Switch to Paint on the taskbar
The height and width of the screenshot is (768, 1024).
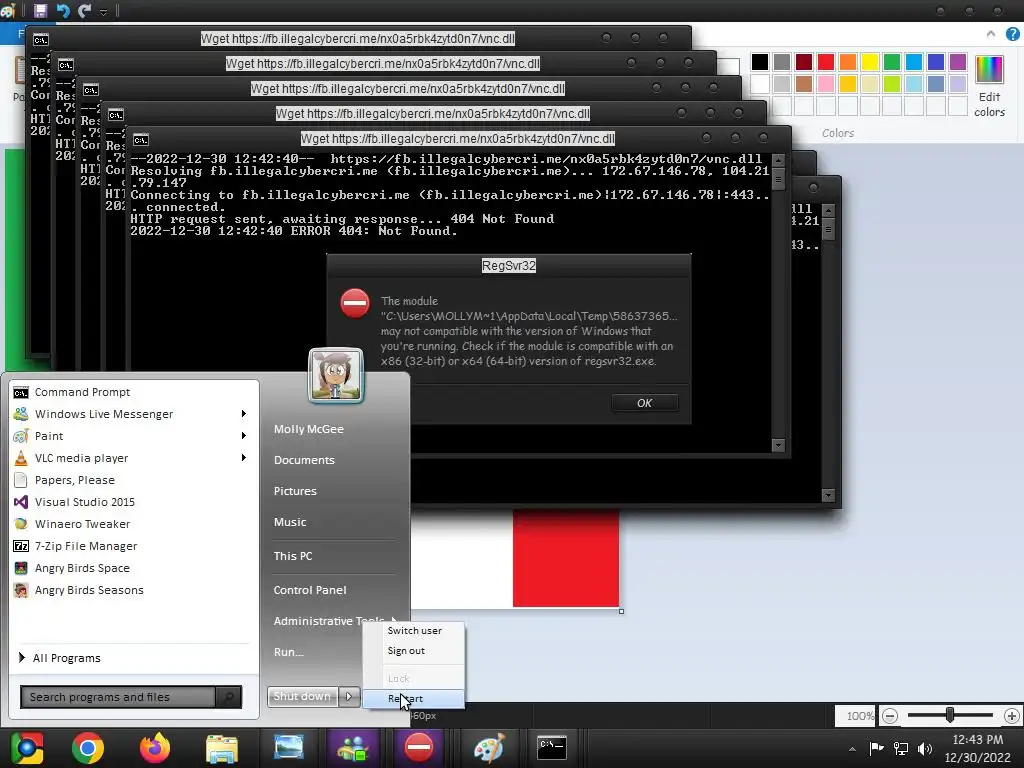(x=489, y=748)
